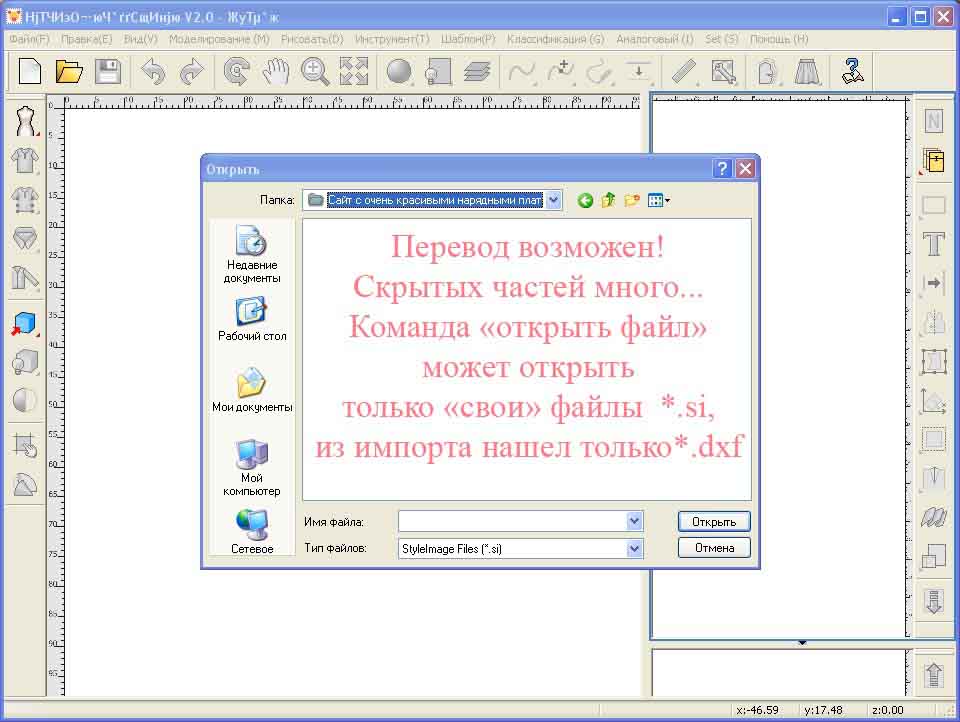The image size is (960, 722).
Task: Select the curve drawing tool
Action: tap(522, 71)
